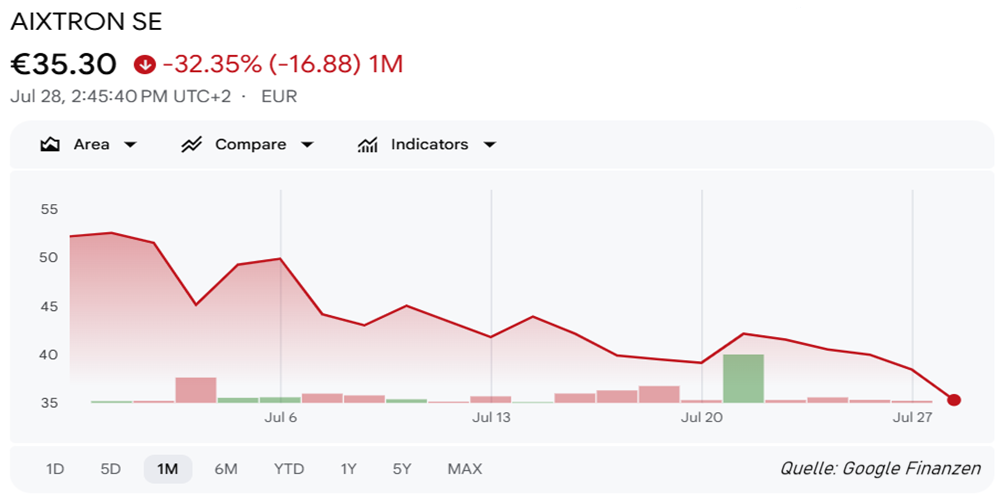The height and width of the screenshot is (500, 1000).
Task: Click the Compare label
Action: point(251,145)
